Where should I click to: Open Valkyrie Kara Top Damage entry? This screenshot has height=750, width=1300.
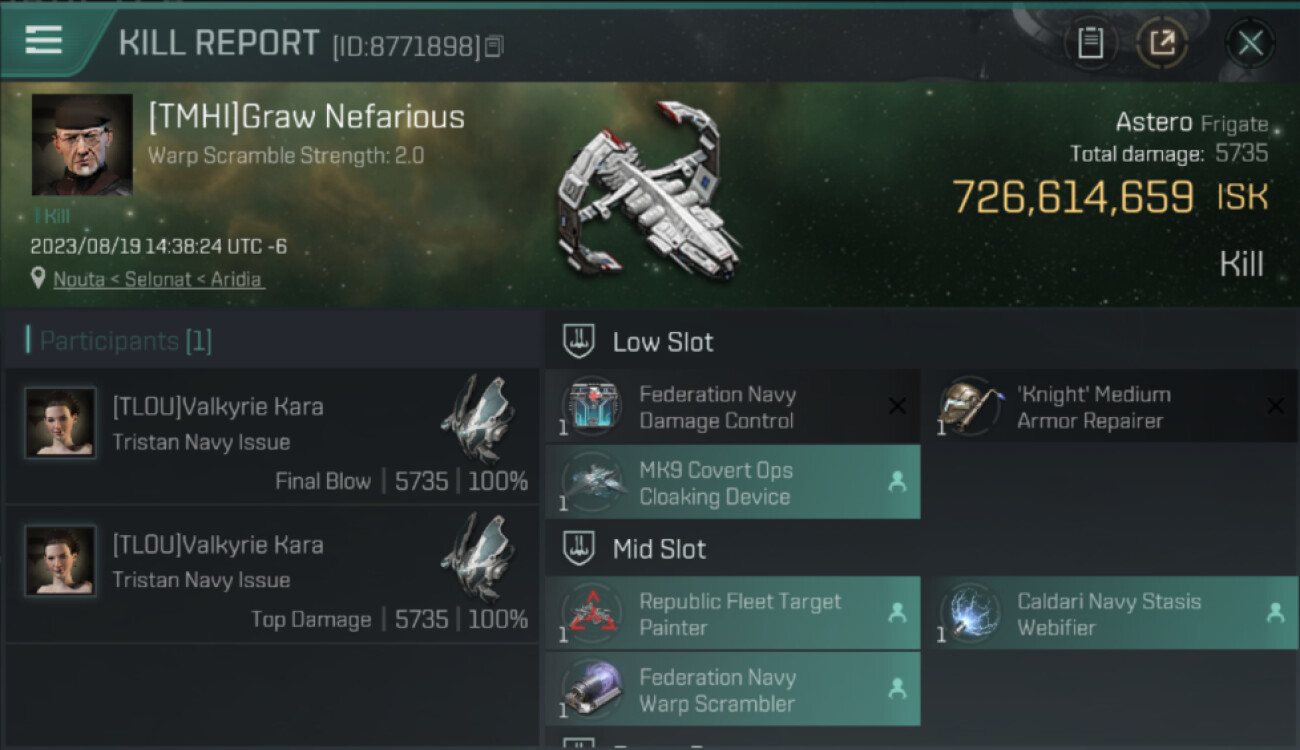click(272, 575)
